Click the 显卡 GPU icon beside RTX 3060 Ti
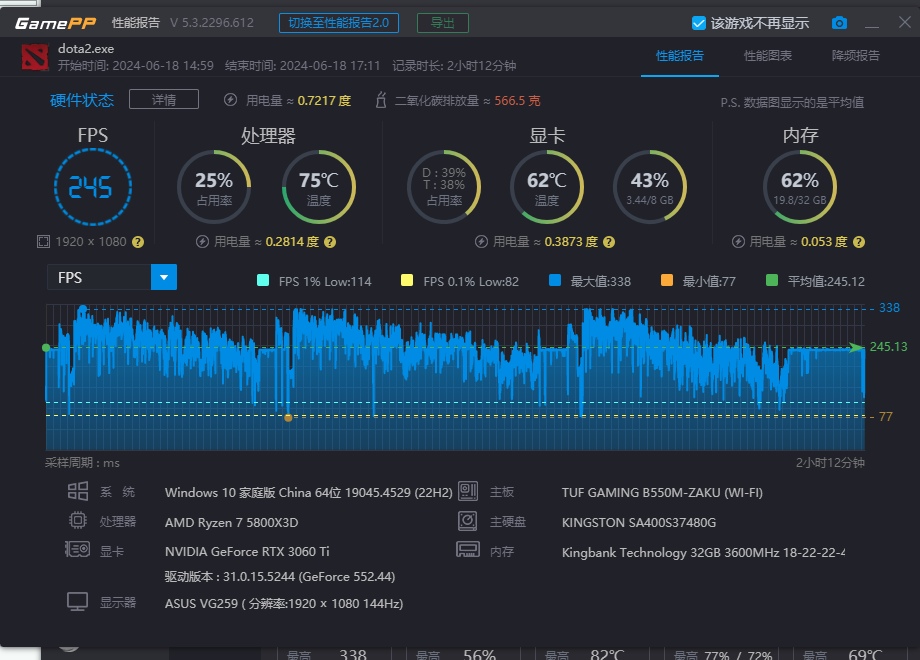920x660 pixels. (x=78, y=551)
